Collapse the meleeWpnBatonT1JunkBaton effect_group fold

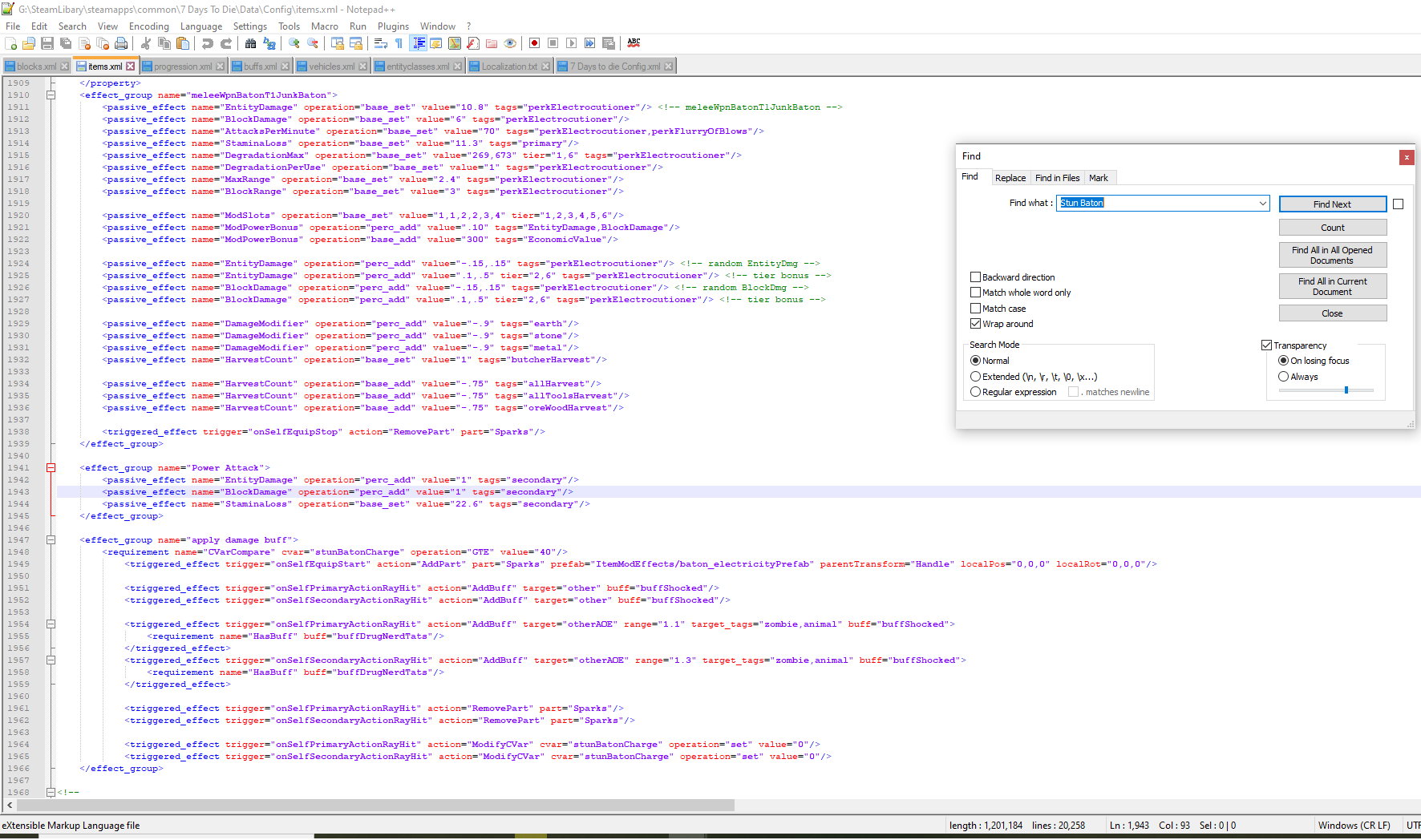(51, 95)
